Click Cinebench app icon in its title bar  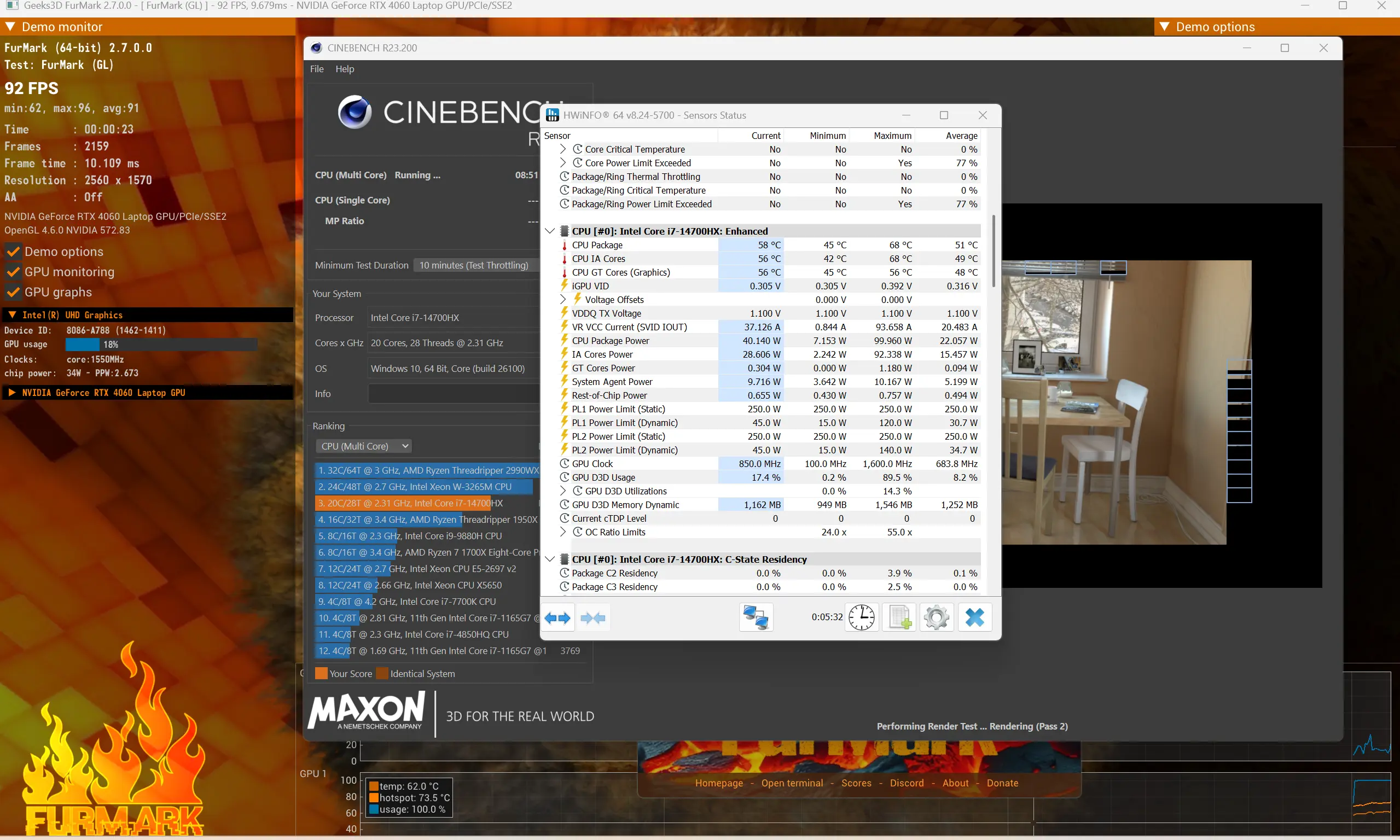(x=316, y=48)
